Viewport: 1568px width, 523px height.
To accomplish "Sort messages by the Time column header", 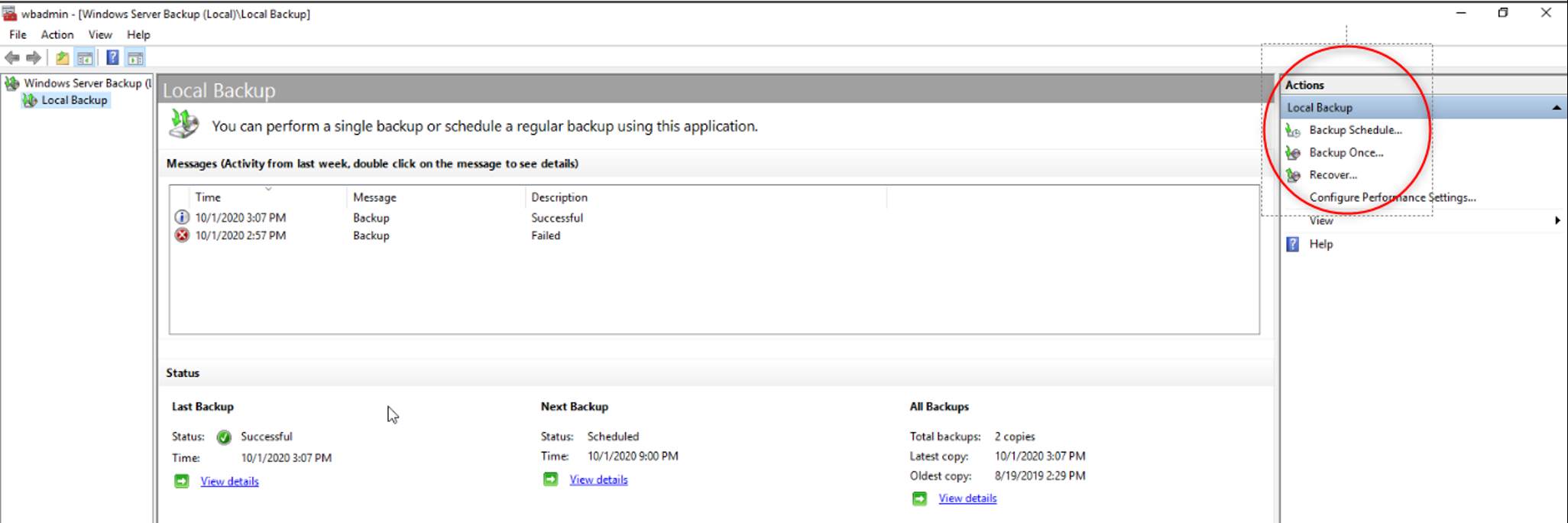I will [208, 197].
